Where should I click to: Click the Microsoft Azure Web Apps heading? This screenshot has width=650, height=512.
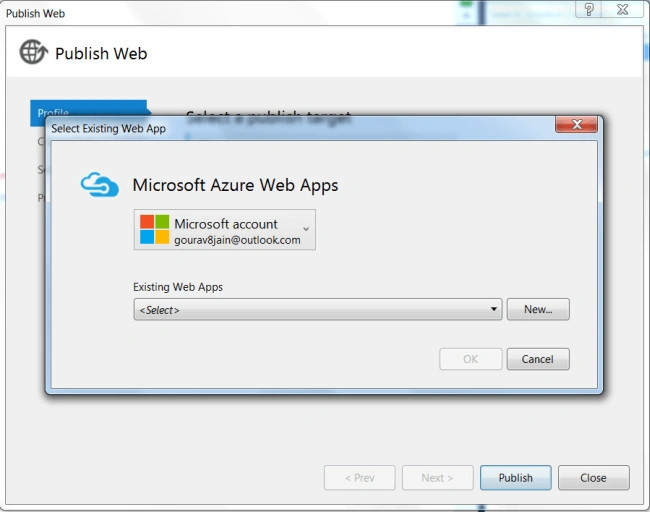click(x=235, y=185)
